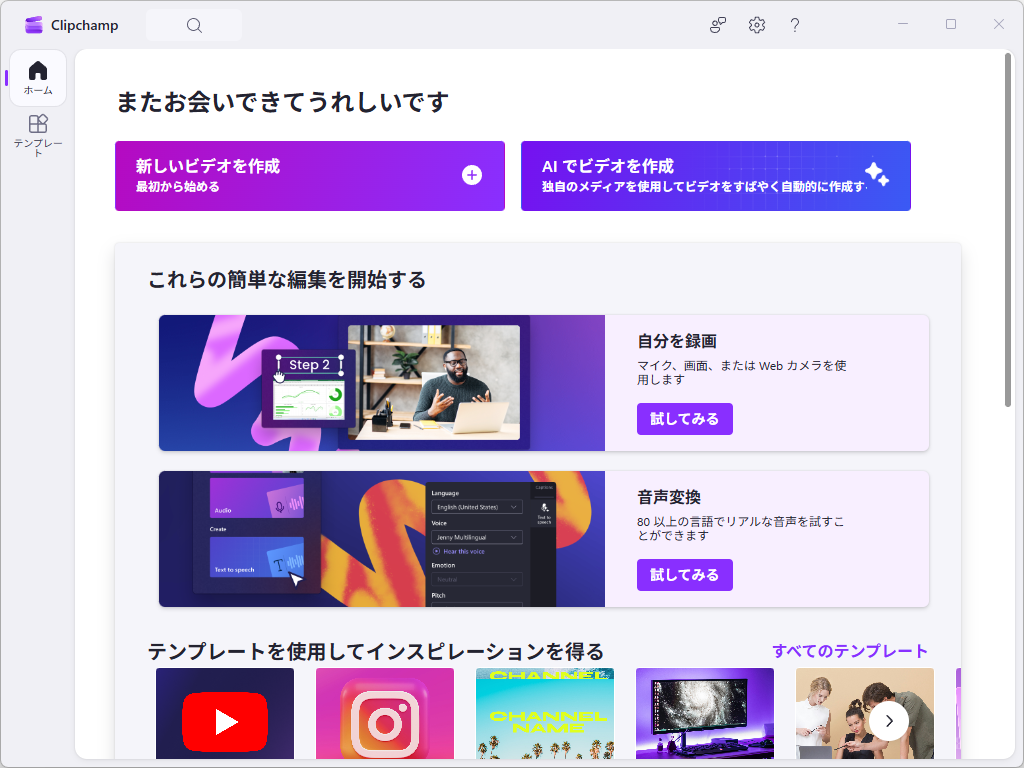Open the gaming monitor template thumbnail
Screen dimensions: 1024x768
click(705, 713)
